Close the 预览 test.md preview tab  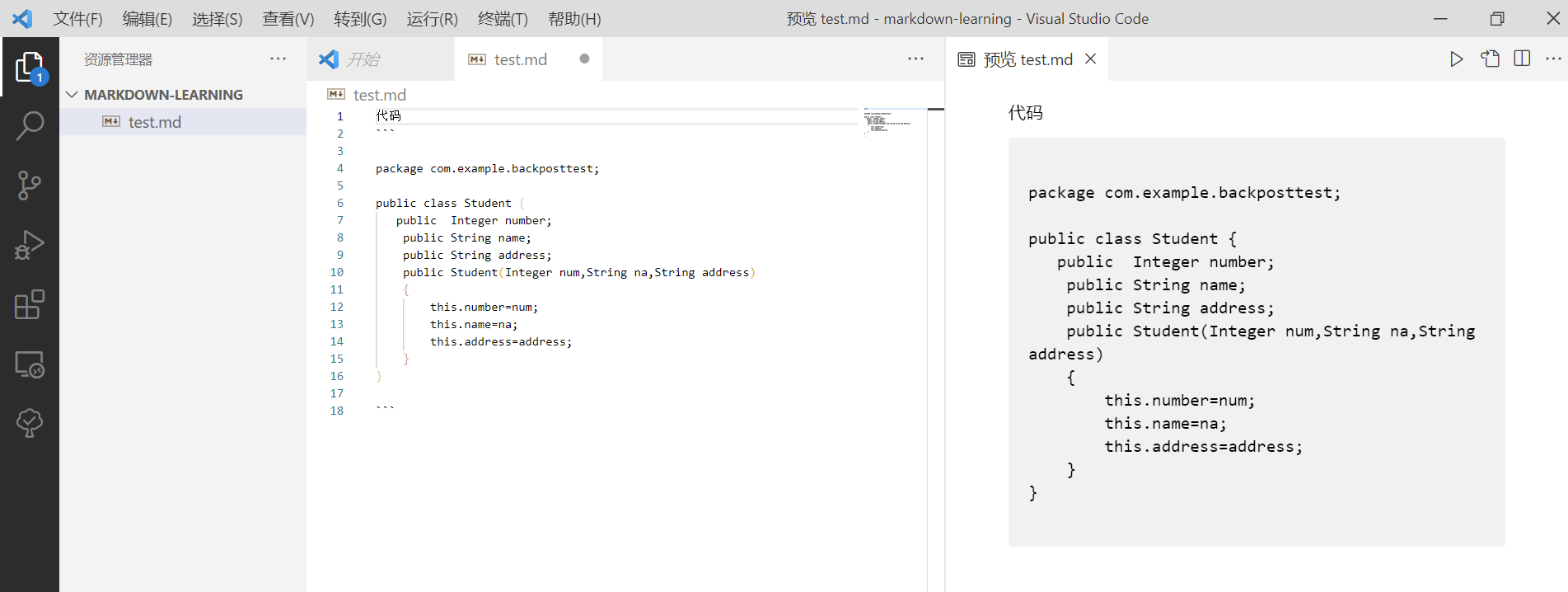[x=1090, y=59]
